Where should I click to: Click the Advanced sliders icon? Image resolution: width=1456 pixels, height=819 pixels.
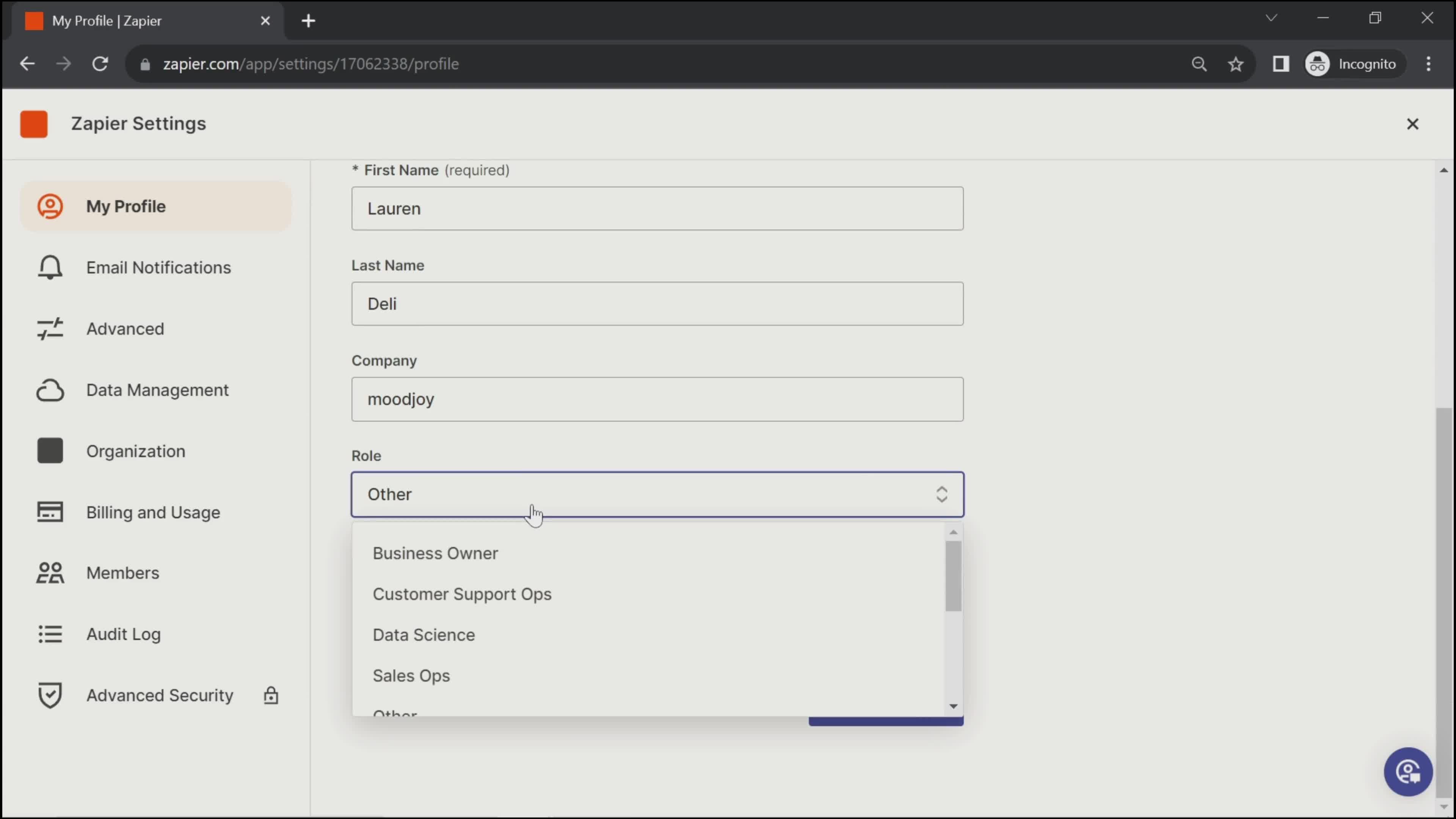point(50,328)
